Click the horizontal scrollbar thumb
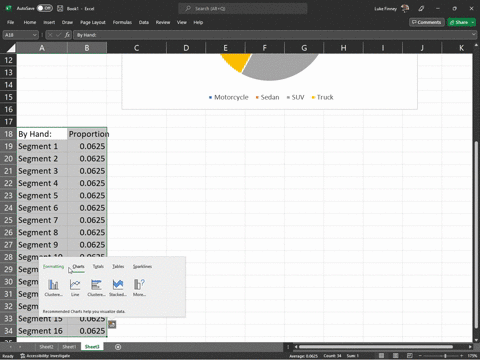 click(375, 347)
